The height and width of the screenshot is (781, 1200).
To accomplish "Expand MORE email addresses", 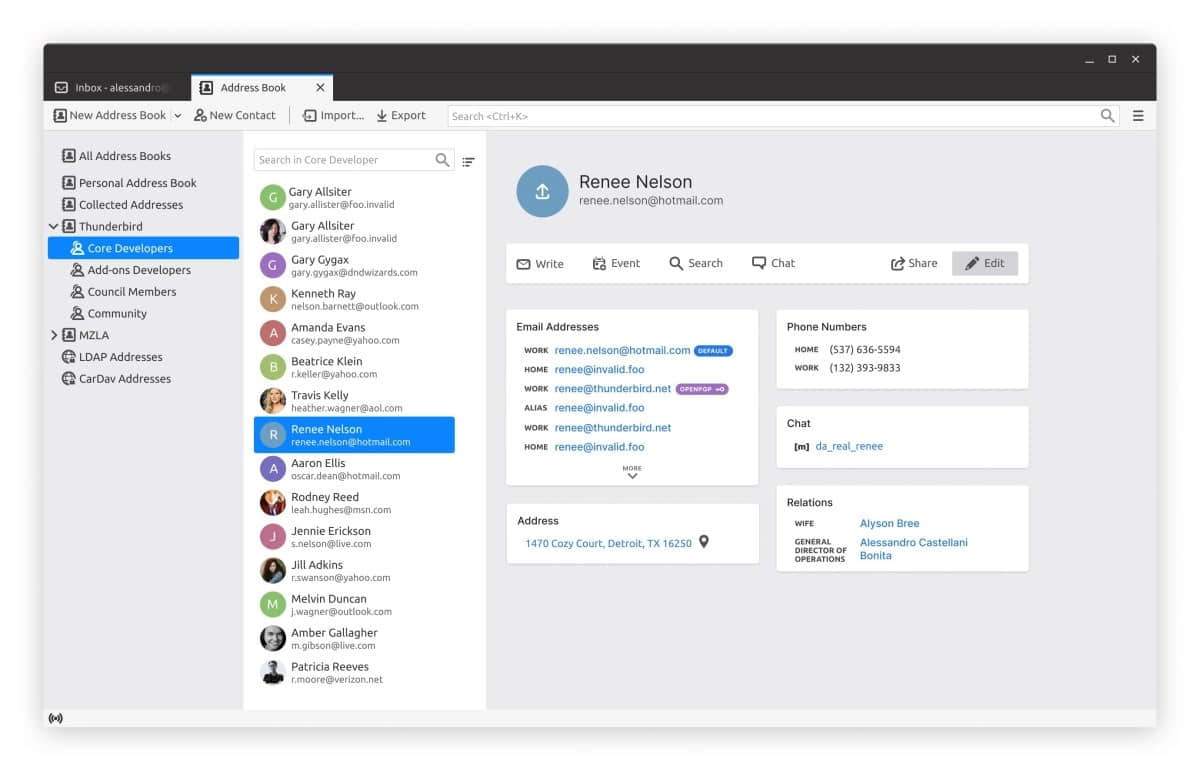I will 632,472.
